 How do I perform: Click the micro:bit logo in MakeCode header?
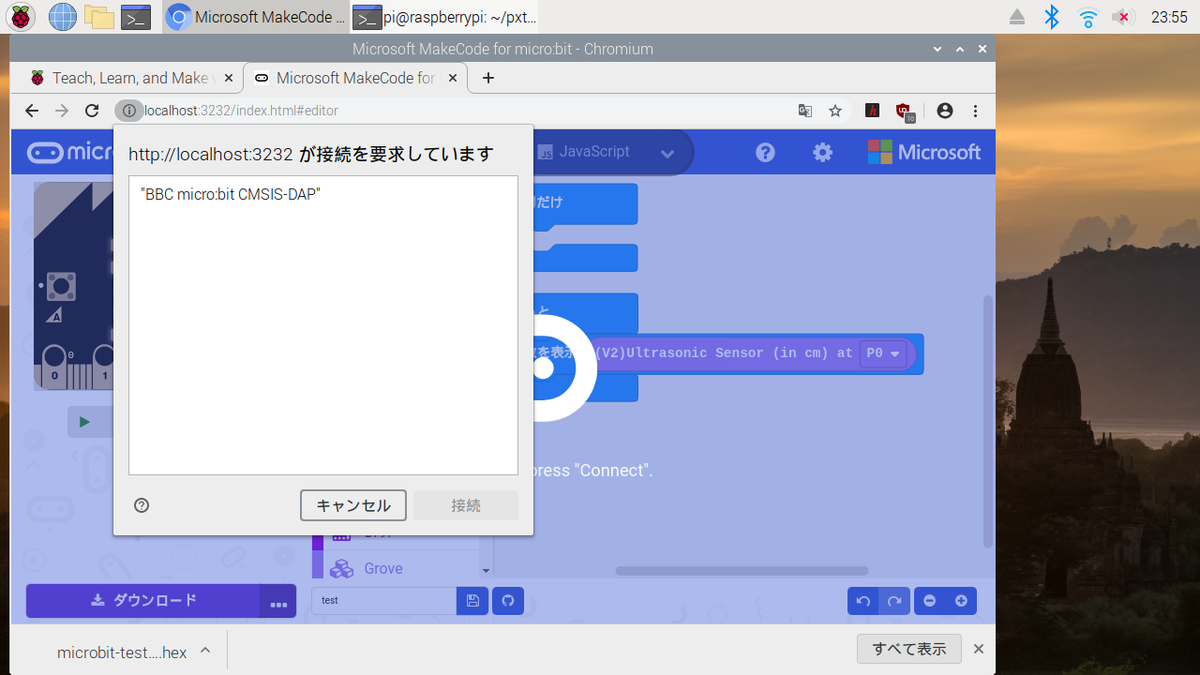[72, 152]
